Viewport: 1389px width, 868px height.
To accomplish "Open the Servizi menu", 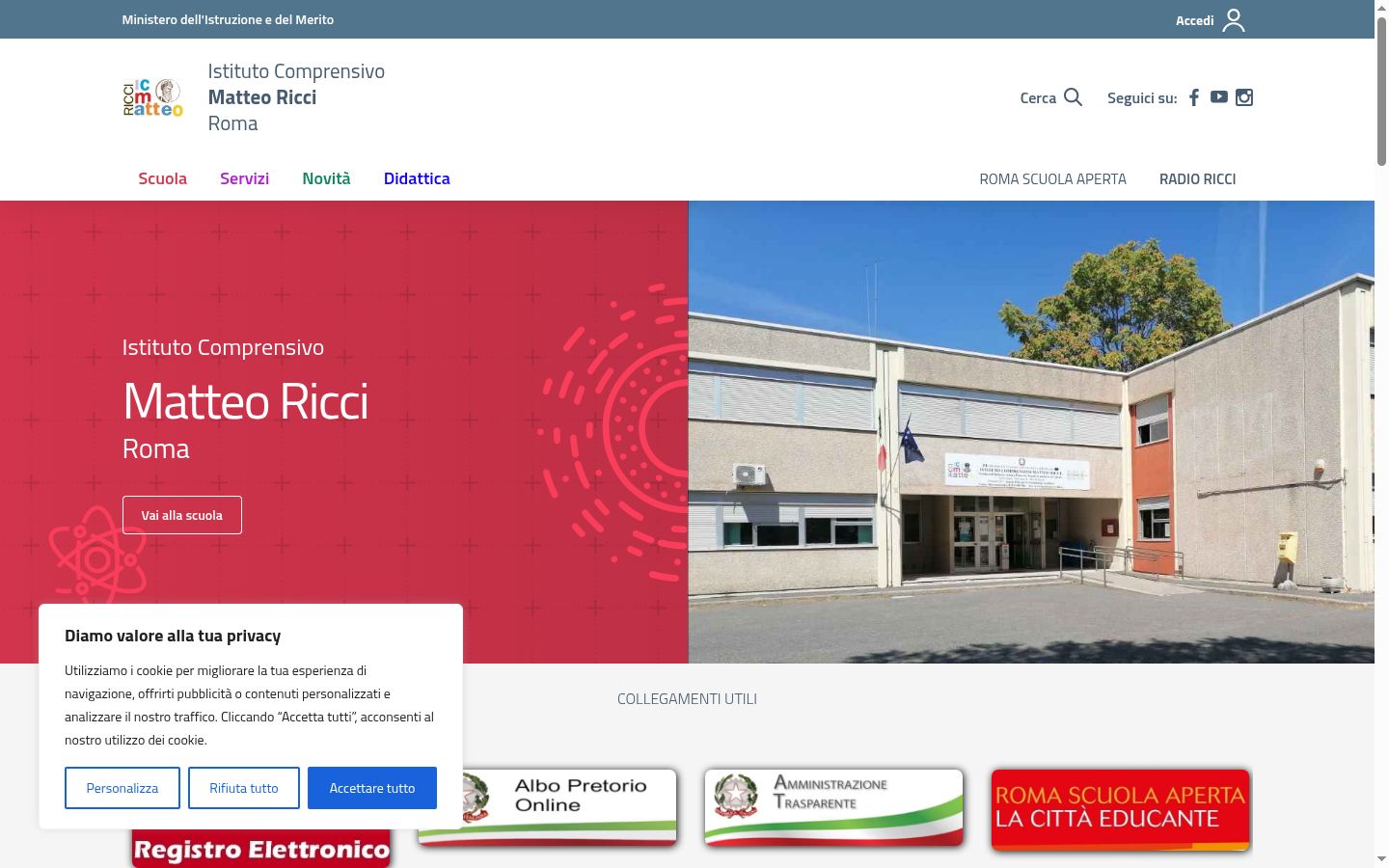I will pyautogui.click(x=244, y=178).
